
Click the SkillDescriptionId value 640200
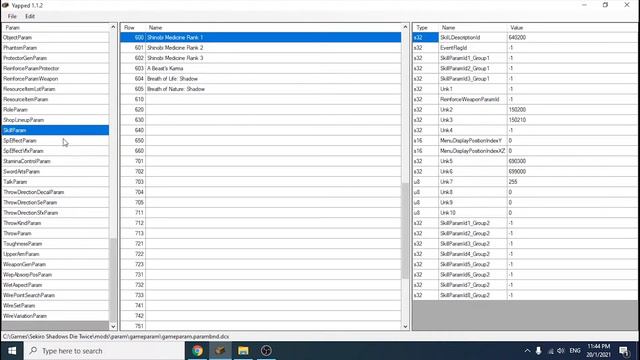click(572, 38)
